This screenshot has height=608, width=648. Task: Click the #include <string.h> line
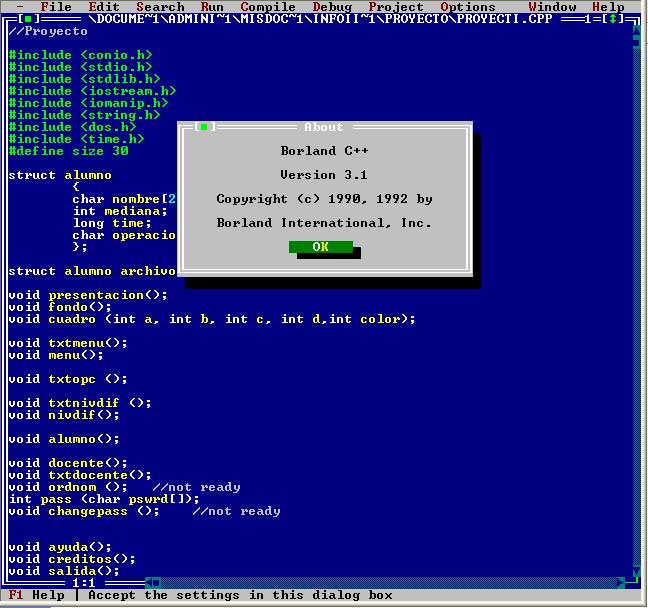point(84,115)
